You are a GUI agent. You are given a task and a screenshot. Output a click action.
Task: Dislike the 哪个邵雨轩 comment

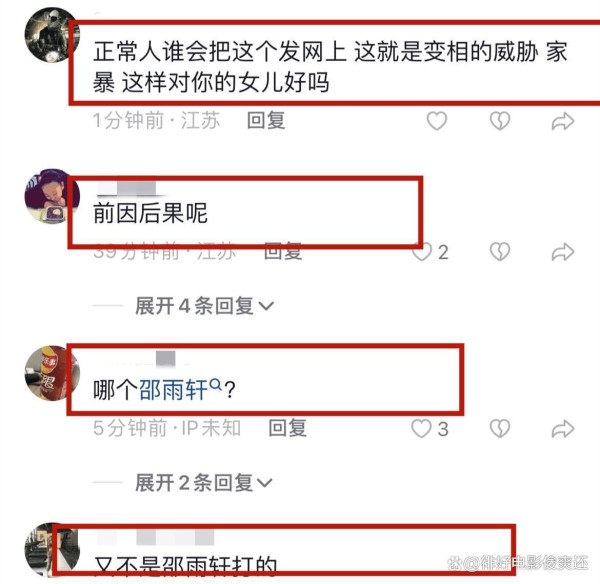coord(500,429)
